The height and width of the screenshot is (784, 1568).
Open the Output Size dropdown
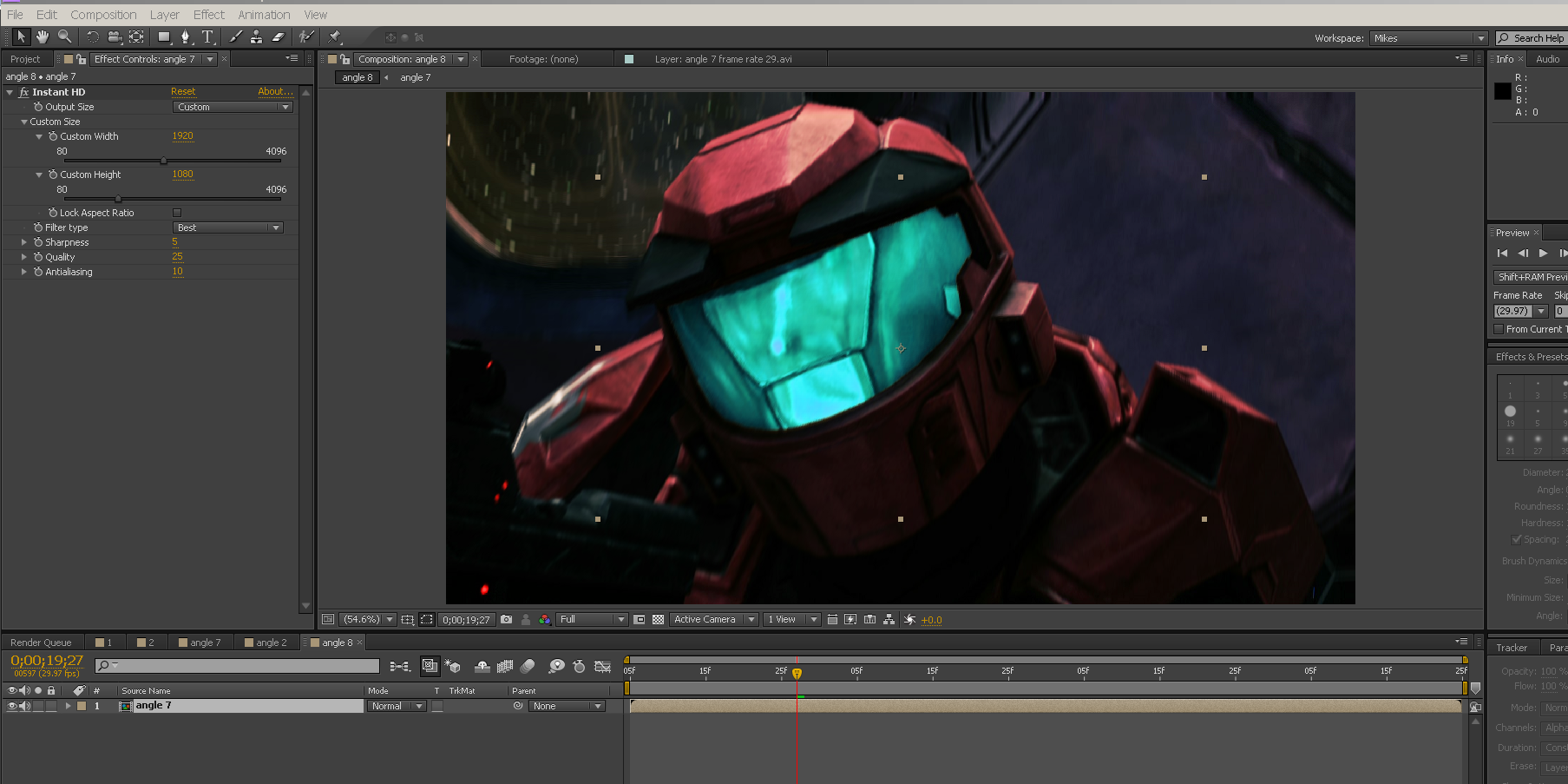[233, 107]
